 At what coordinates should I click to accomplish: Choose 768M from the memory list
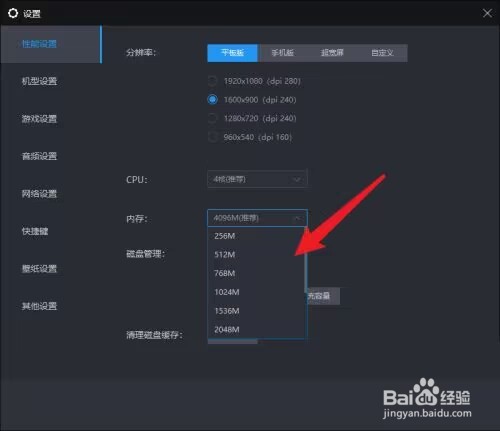256,273
